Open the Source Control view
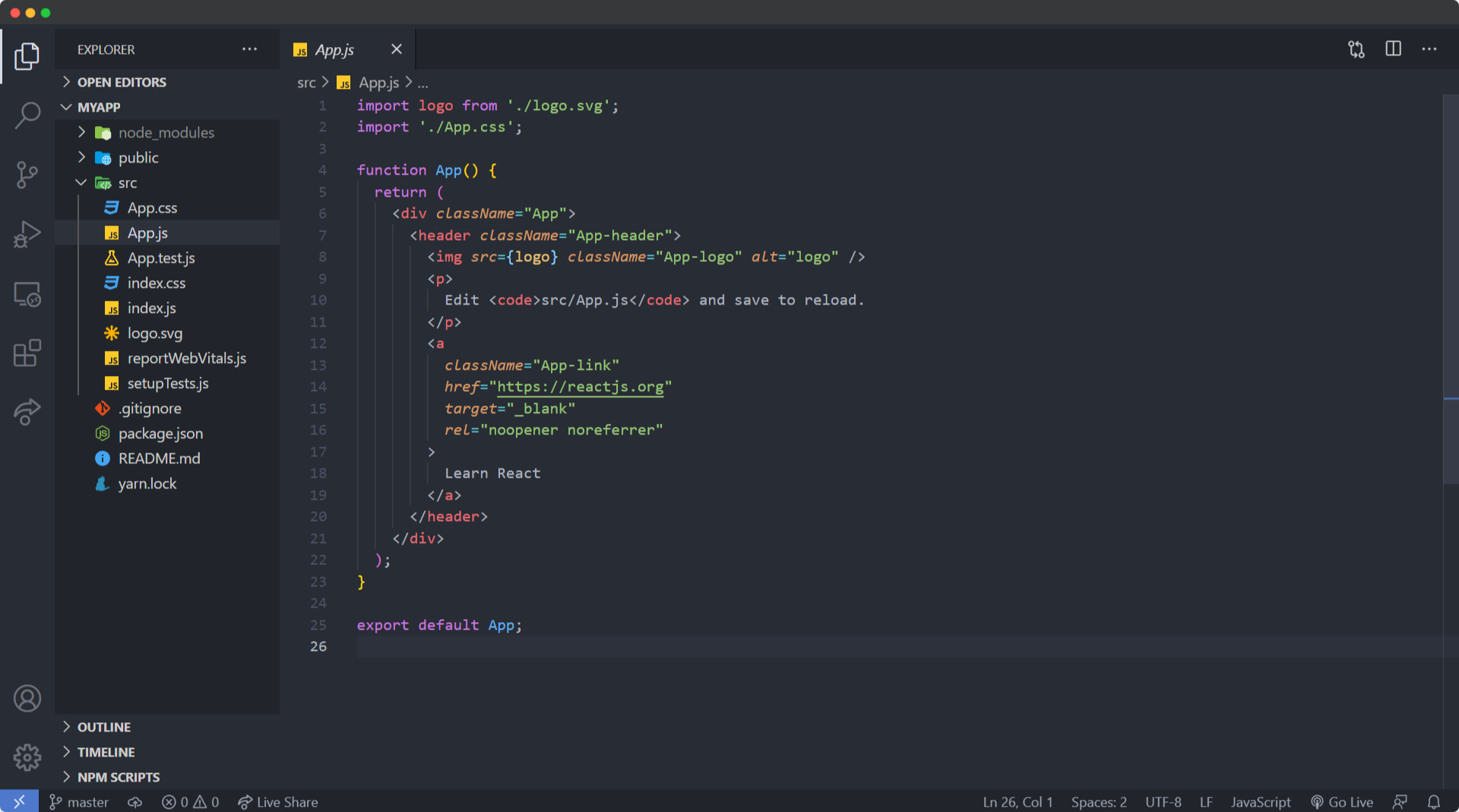 click(27, 175)
